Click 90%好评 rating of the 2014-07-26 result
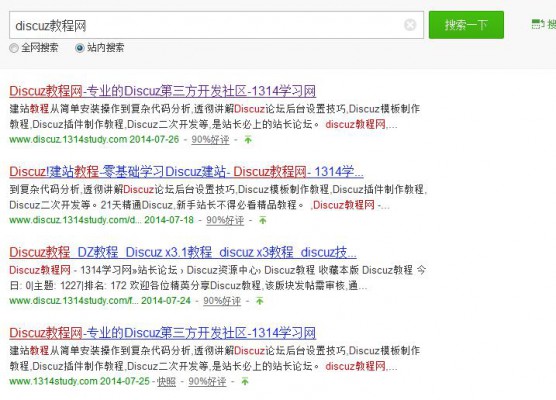This screenshot has height=400, width=556. 210,140
